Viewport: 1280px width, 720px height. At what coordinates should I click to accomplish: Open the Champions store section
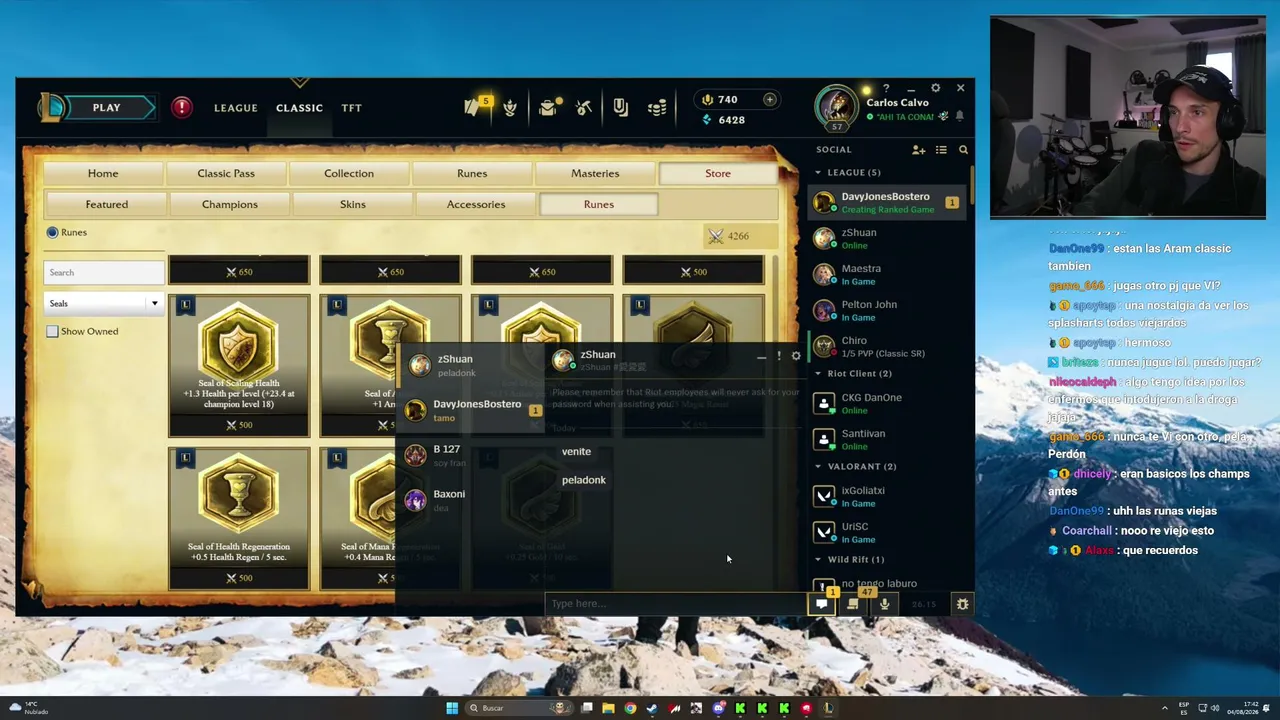click(x=230, y=204)
